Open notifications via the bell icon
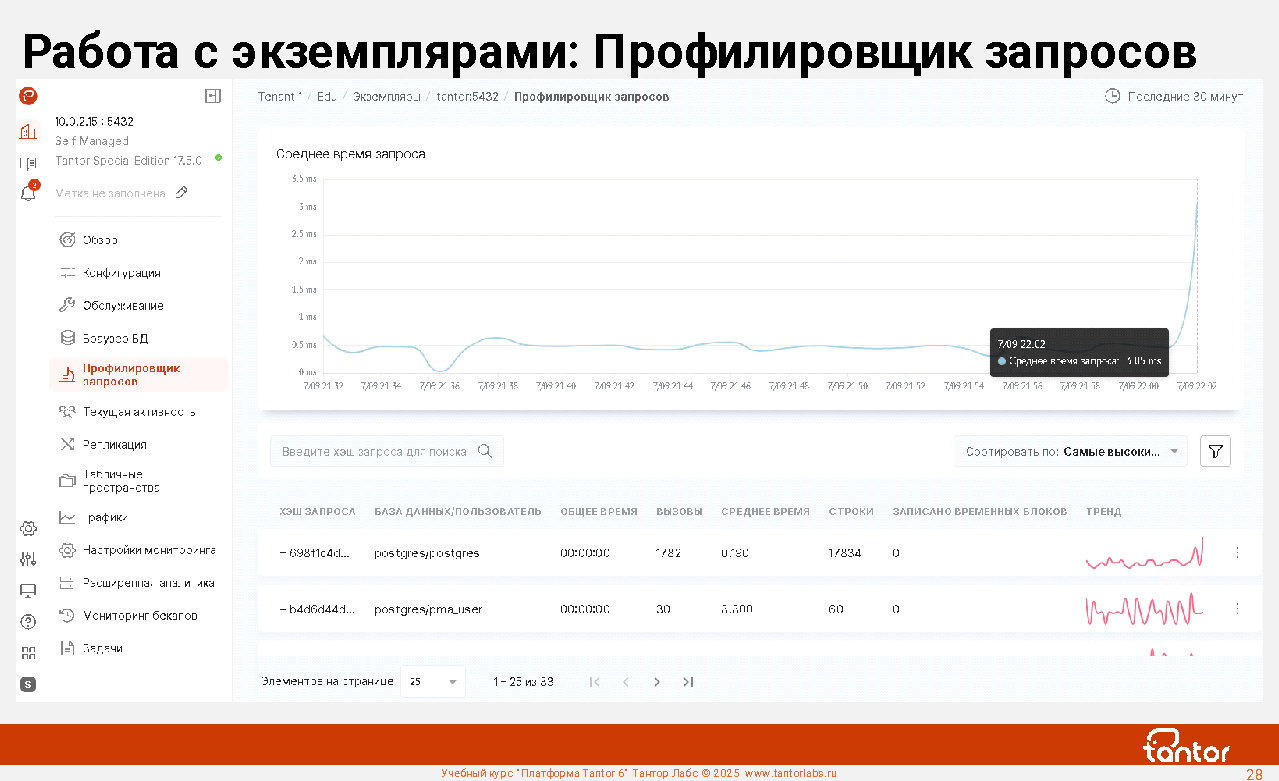The width and height of the screenshot is (1279, 781). 28,193
